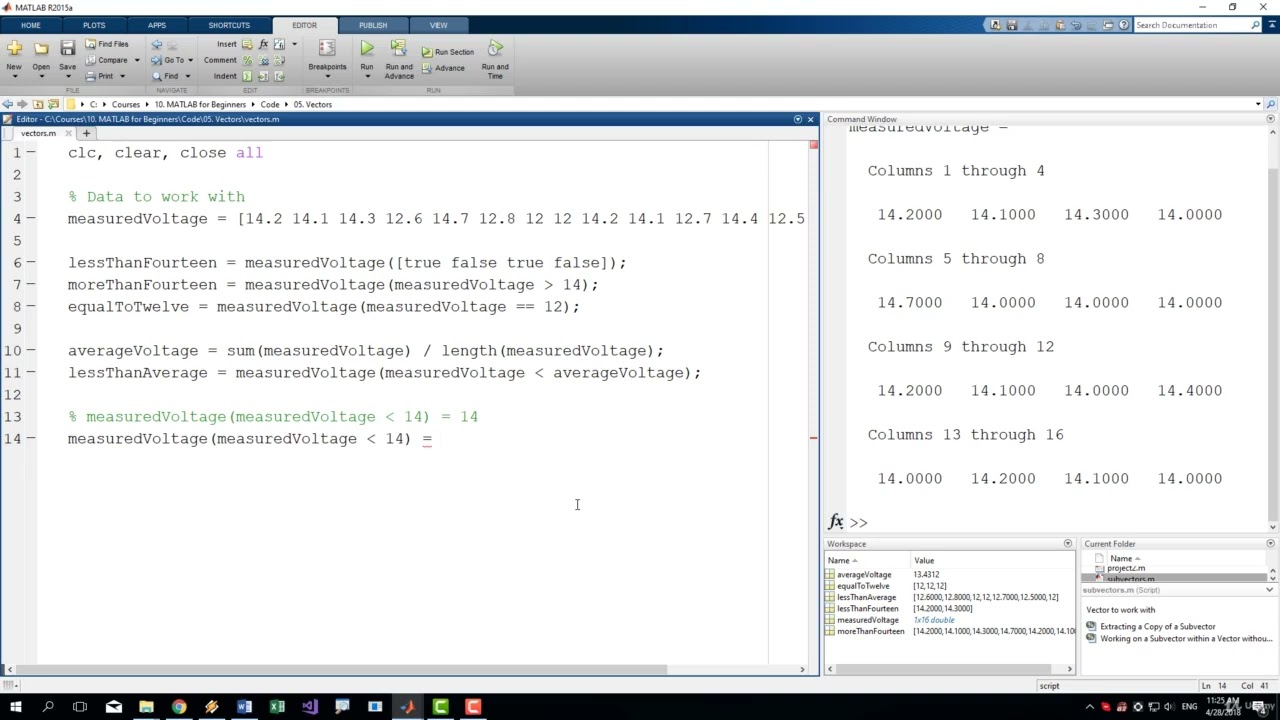This screenshot has height=720, width=1280.
Task: Collapse the subvectors.m details panel
Action: (x=1269, y=590)
